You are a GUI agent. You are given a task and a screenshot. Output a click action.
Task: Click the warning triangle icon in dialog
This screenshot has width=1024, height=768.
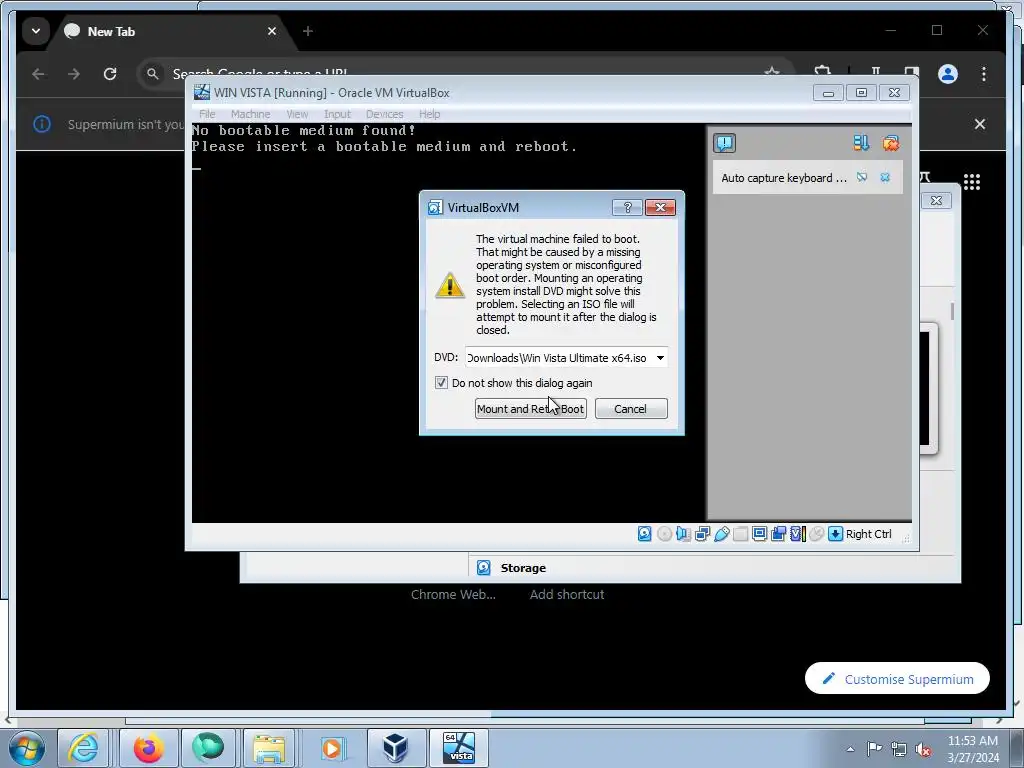[450, 285]
